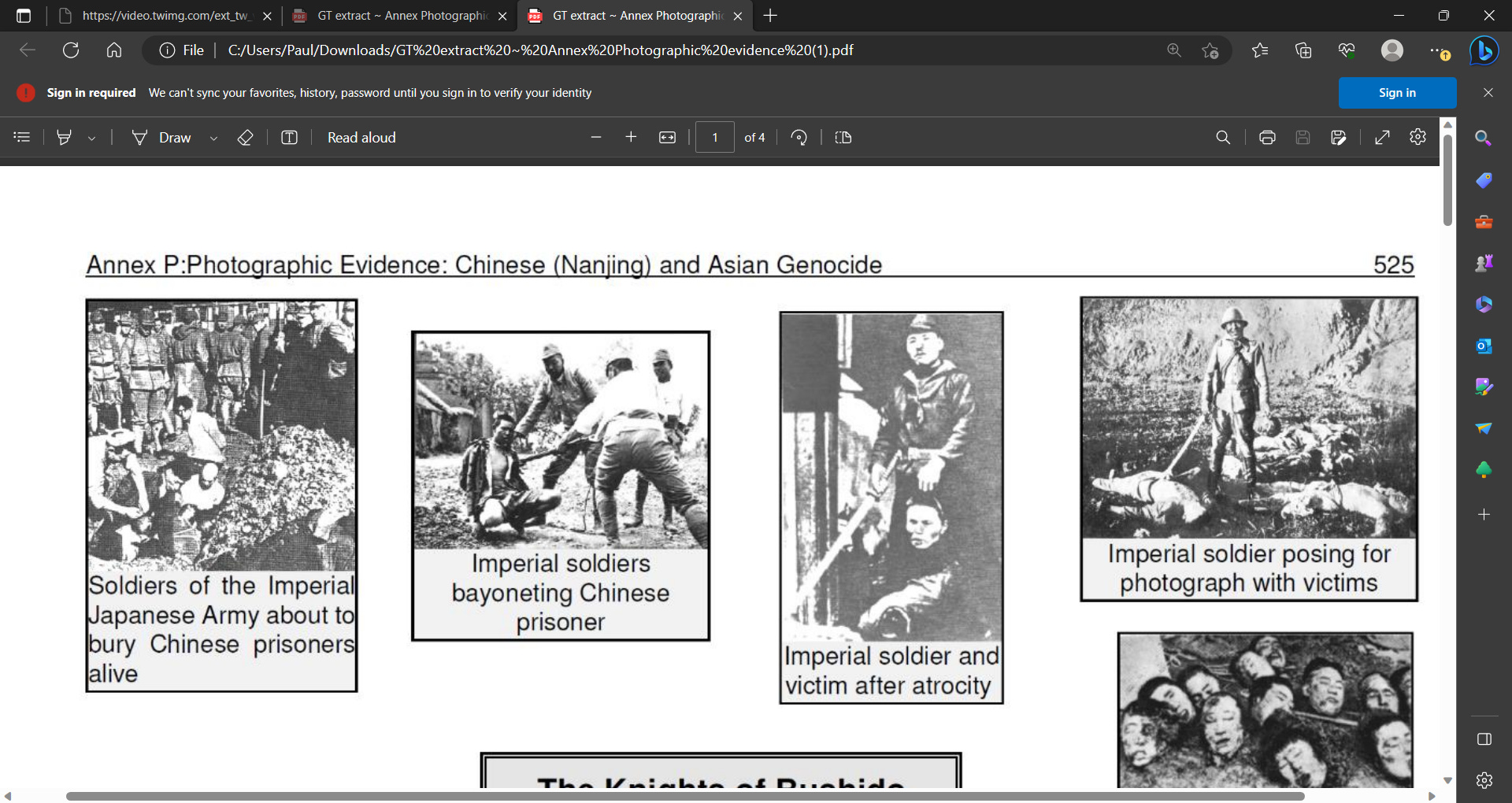Enter PDF full screen mode
This screenshot has height=803, width=1512.
coord(1382,137)
